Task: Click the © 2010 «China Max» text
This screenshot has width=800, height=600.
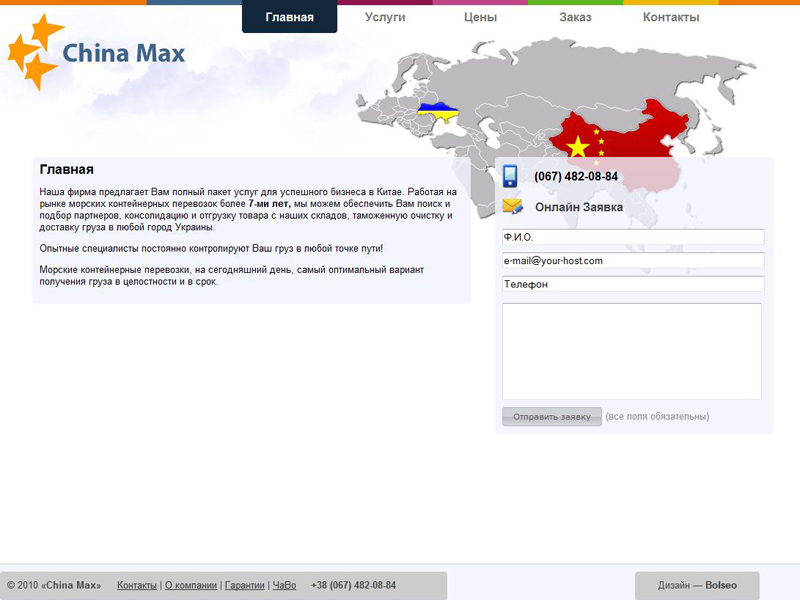Action: [54, 585]
